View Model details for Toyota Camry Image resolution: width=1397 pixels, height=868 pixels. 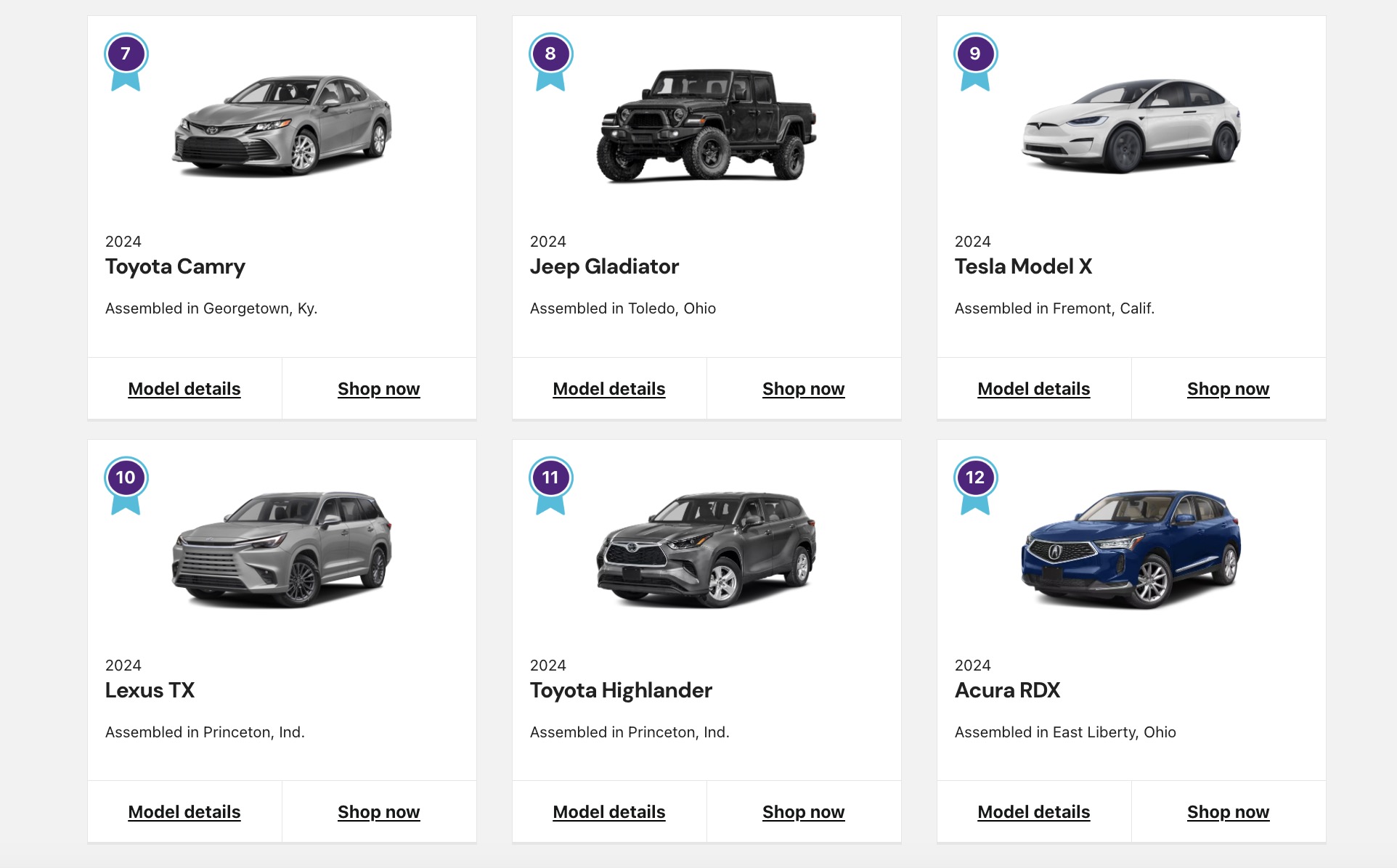point(184,389)
